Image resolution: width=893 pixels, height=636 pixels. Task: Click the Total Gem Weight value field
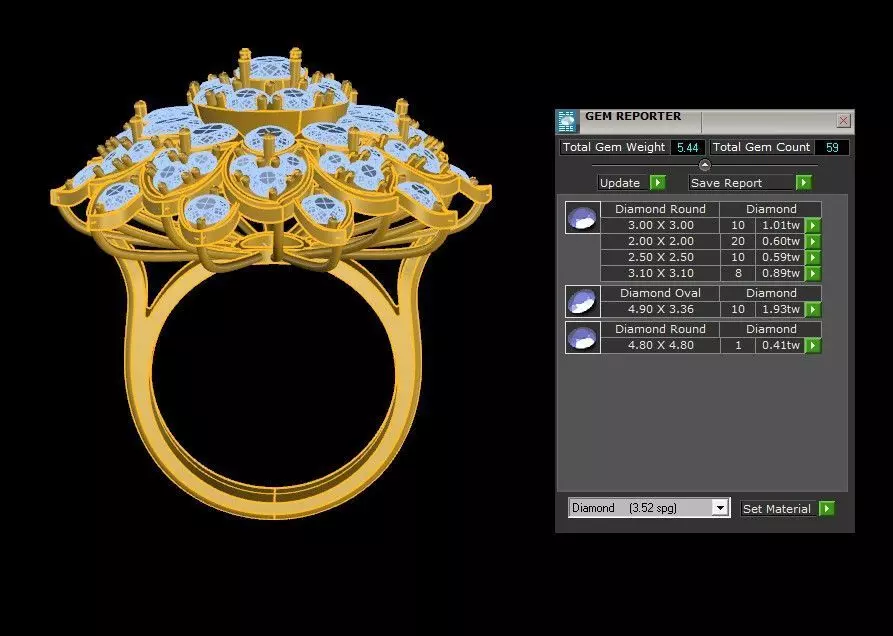[687, 147]
